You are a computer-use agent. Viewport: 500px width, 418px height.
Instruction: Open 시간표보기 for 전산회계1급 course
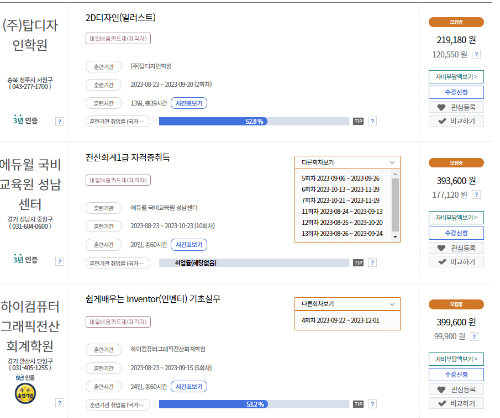[x=189, y=245]
